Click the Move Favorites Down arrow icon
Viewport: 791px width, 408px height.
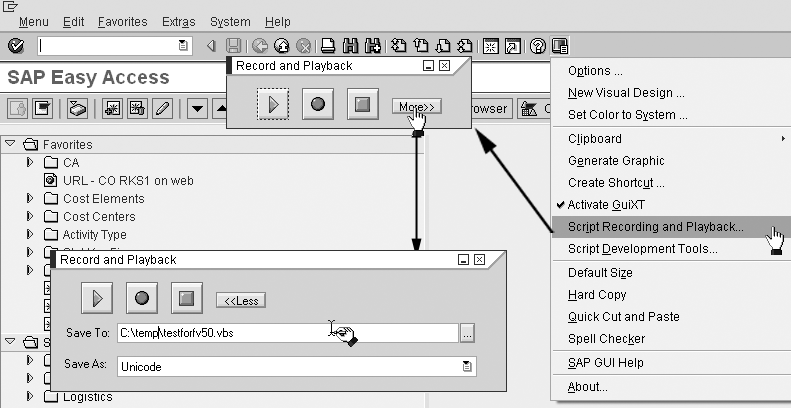pos(197,108)
